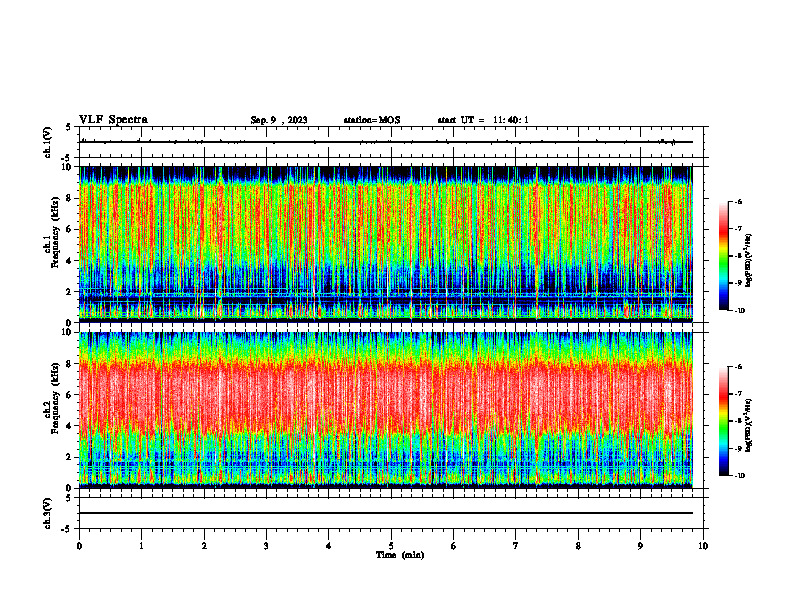This screenshot has height=612, width=792.
Task: Click inside the ch.2 spectrogram panel
Action: tap(386, 410)
